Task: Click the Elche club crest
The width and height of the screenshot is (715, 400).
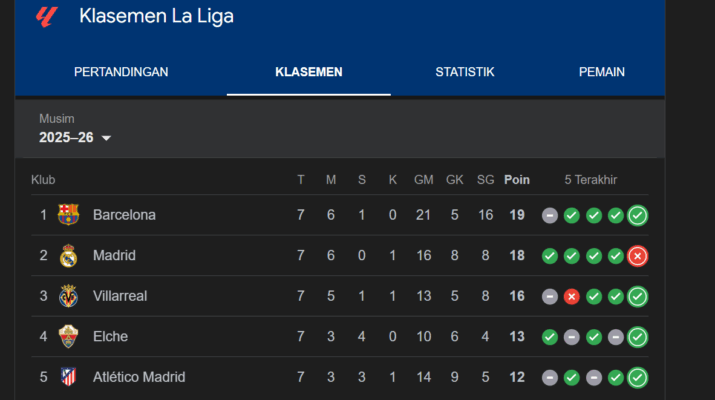Action: (68, 337)
